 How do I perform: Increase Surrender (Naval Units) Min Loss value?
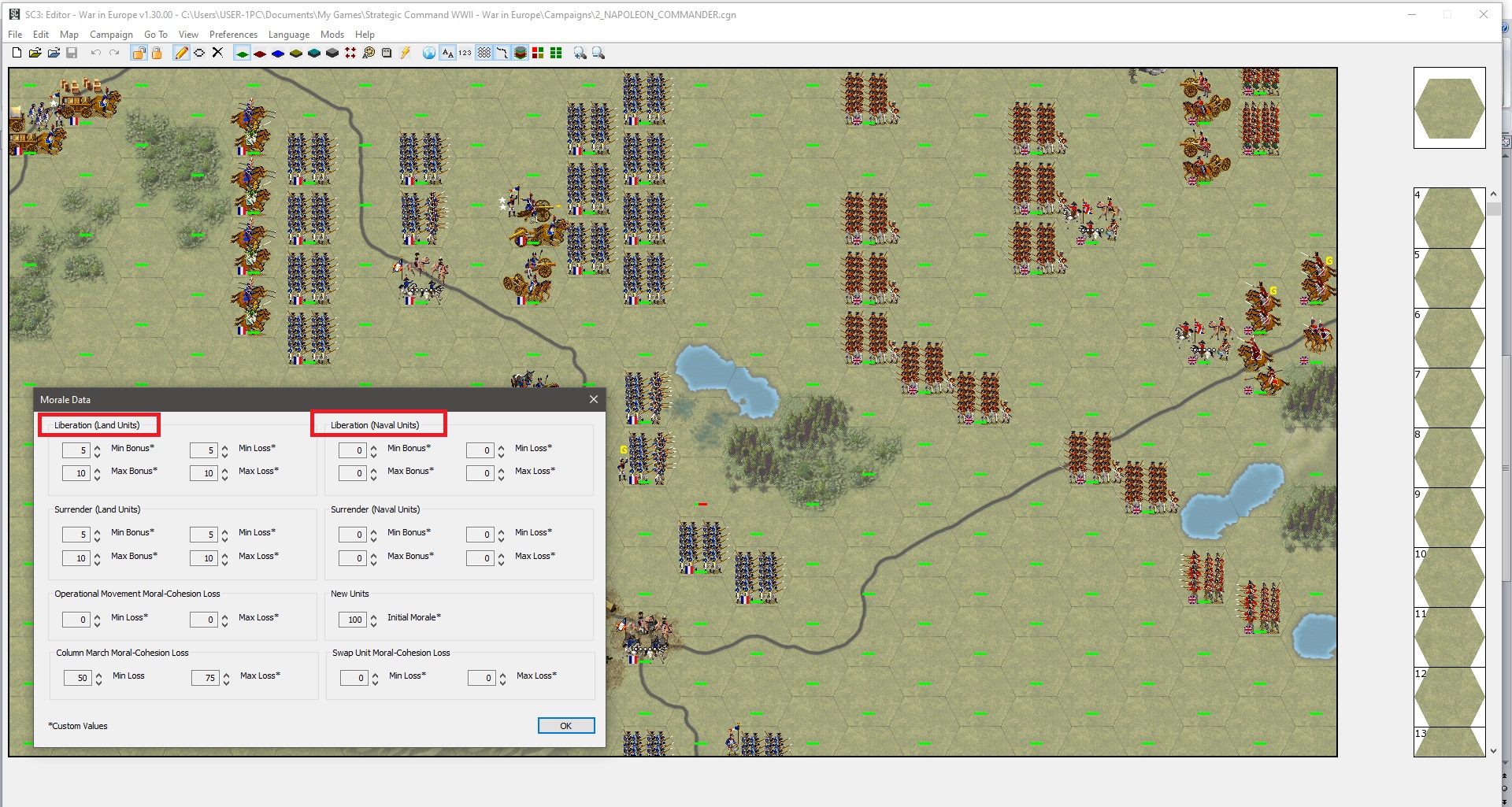pyautogui.click(x=502, y=531)
